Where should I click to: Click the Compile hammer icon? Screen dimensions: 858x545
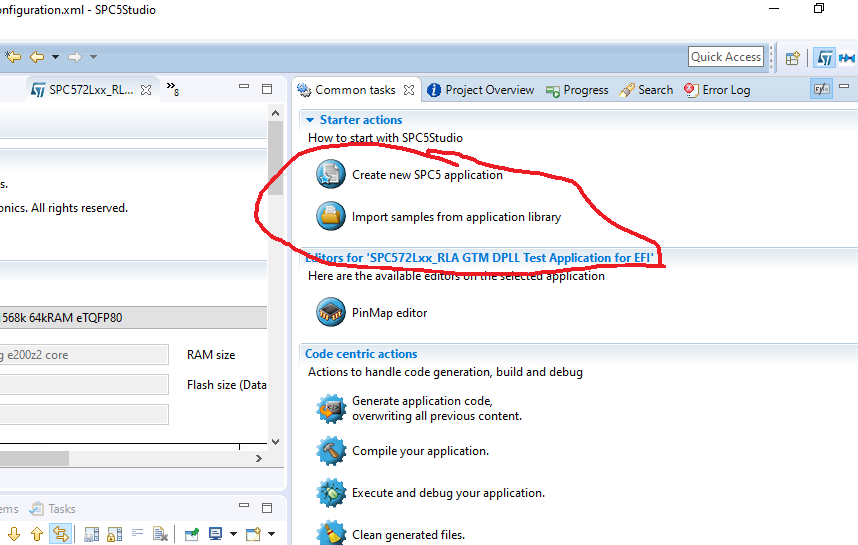pos(331,450)
